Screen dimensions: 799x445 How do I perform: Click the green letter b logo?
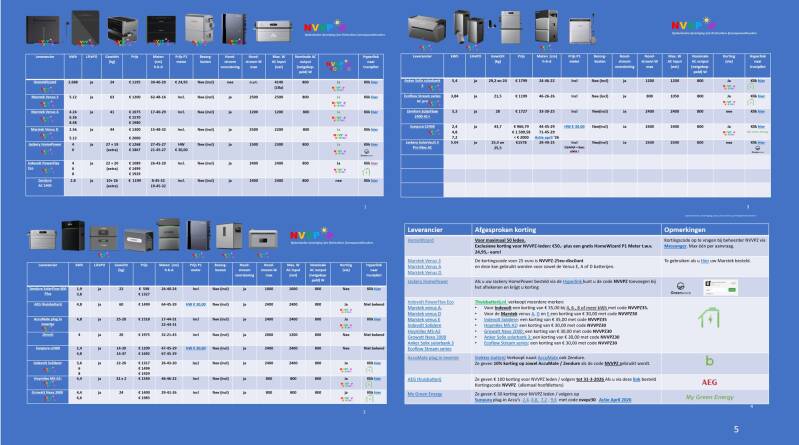click(709, 361)
